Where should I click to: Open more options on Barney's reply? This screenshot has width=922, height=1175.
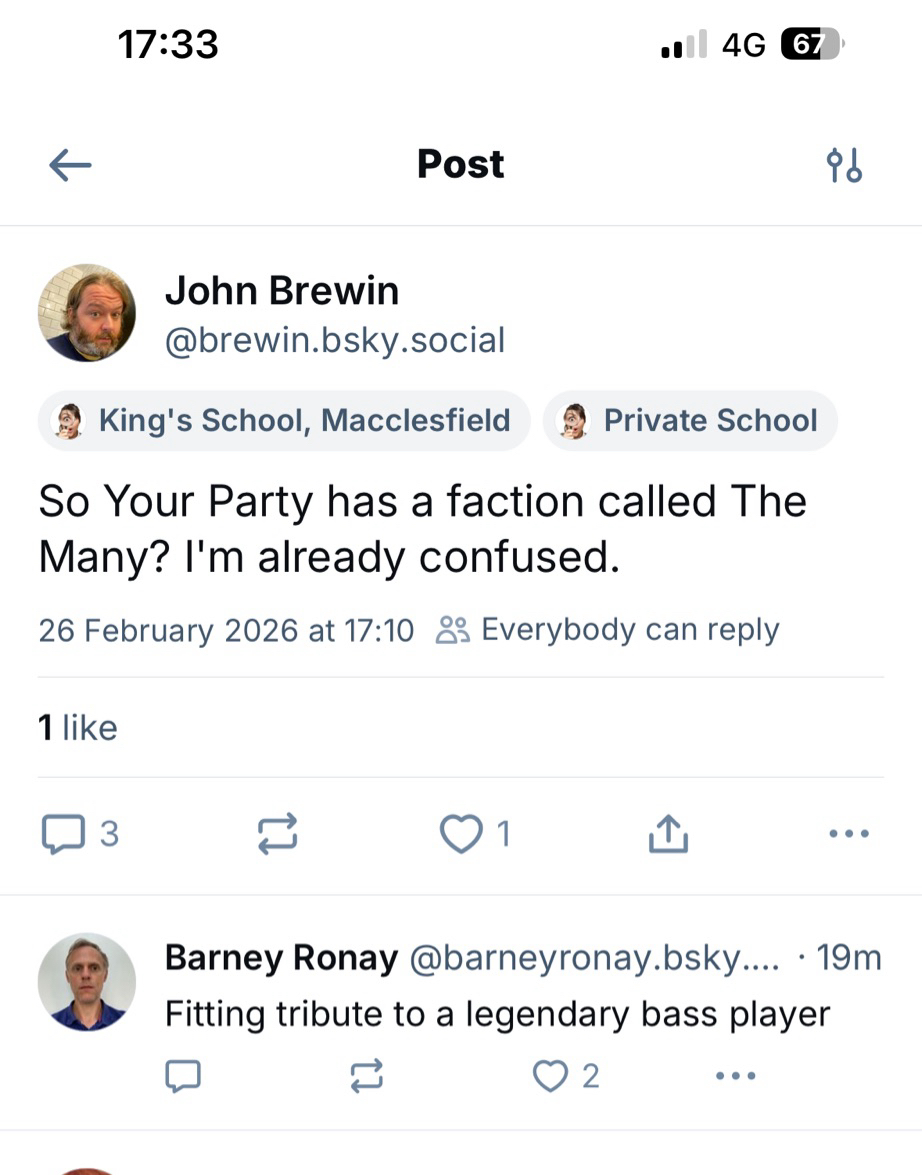(x=736, y=1076)
